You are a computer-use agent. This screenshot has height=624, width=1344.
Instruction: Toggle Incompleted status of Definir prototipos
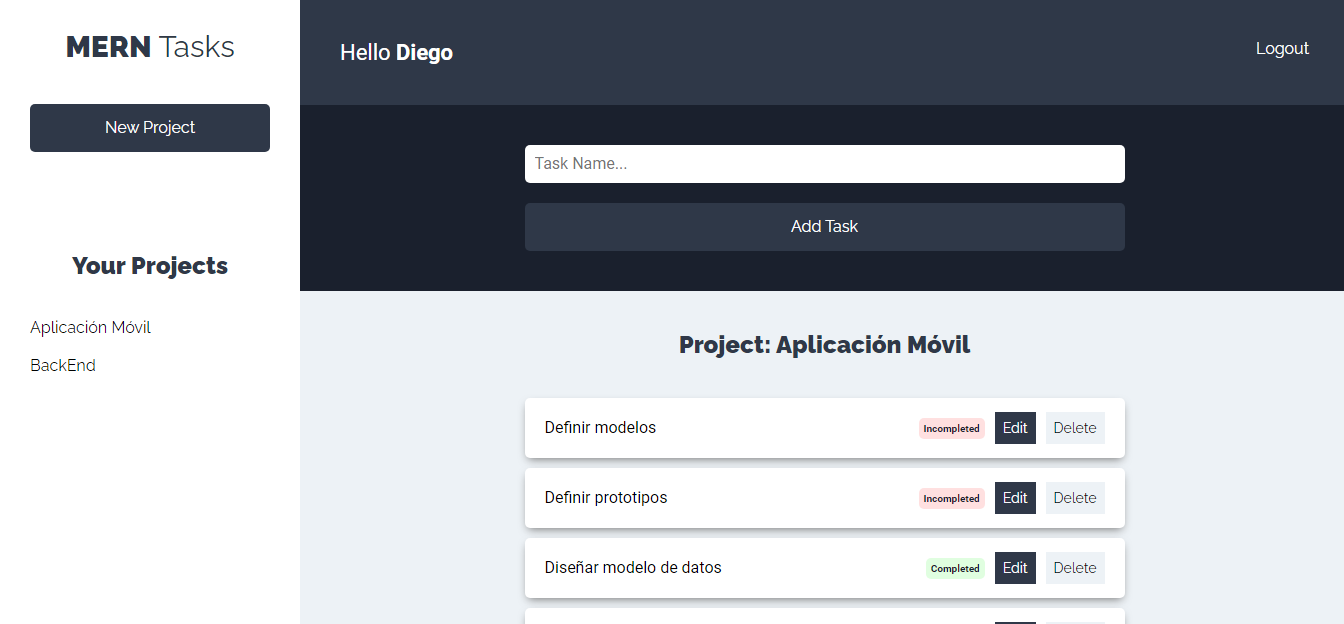(952, 498)
